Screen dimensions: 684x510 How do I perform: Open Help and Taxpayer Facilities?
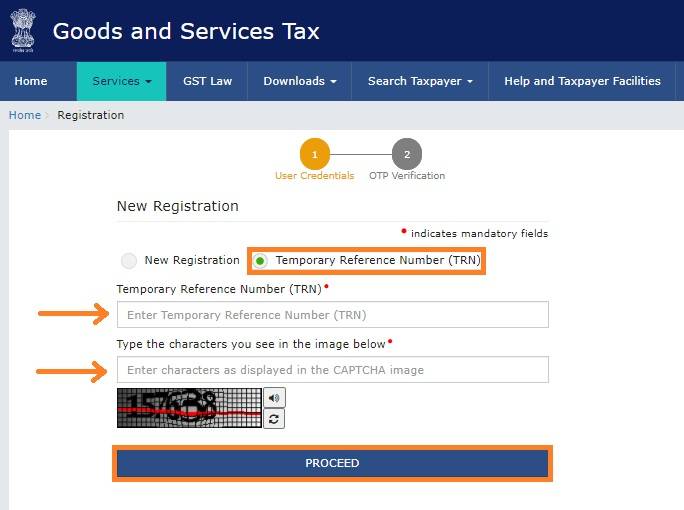coord(582,81)
